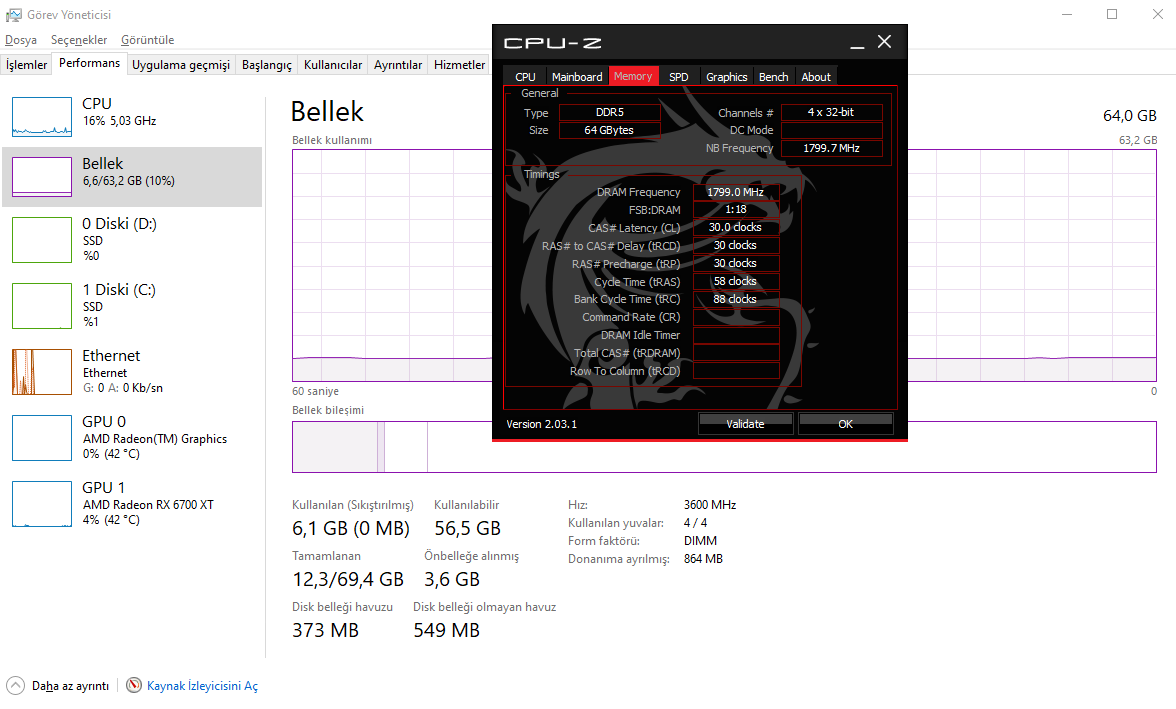1176x709 pixels.
Task: Click the tRCD 30 clocks field
Action: click(736, 245)
